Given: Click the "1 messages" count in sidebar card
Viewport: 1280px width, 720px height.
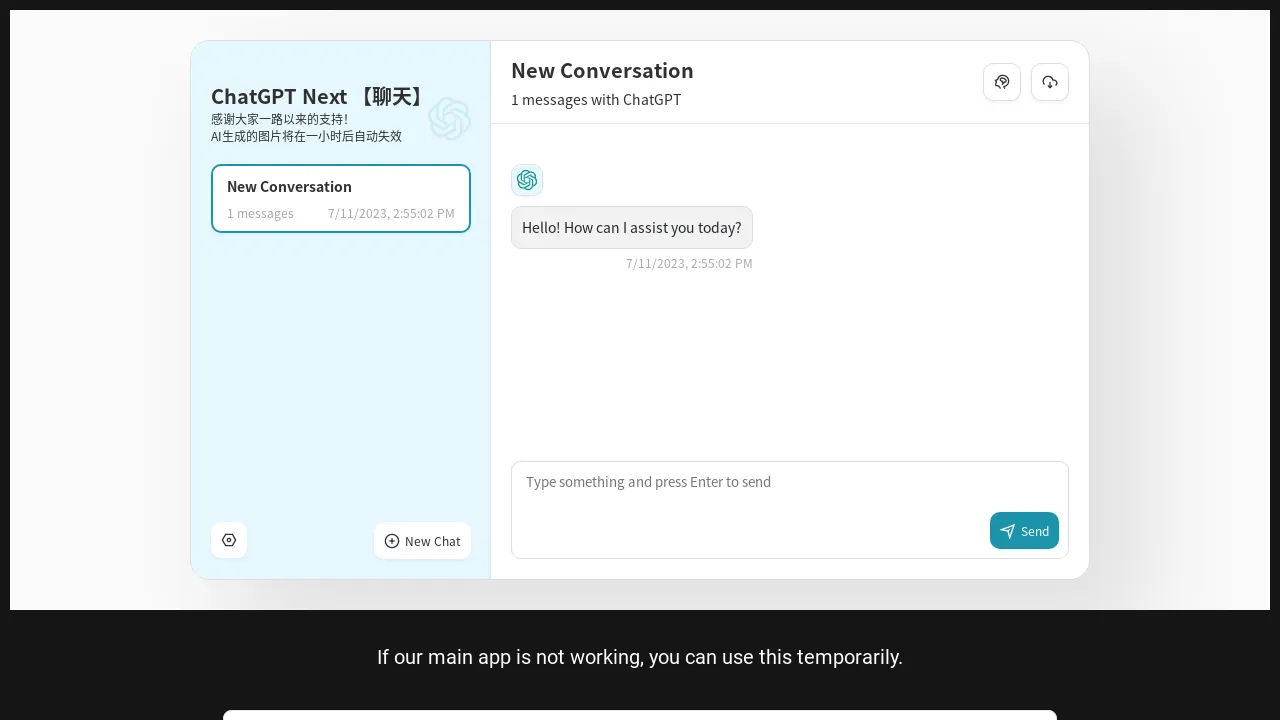Looking at the screenshot, I should tap(260, 214).
